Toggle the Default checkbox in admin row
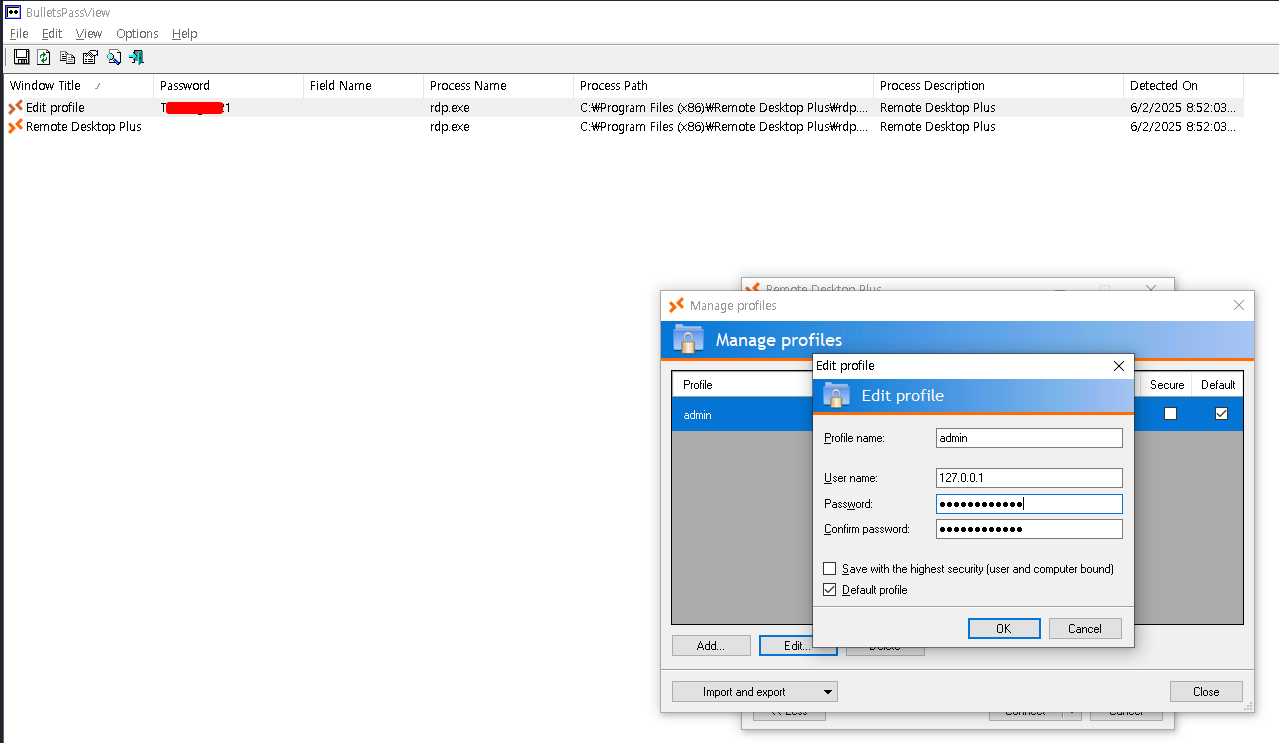This screenshot has height=743, width=1279. [1221, 413]
